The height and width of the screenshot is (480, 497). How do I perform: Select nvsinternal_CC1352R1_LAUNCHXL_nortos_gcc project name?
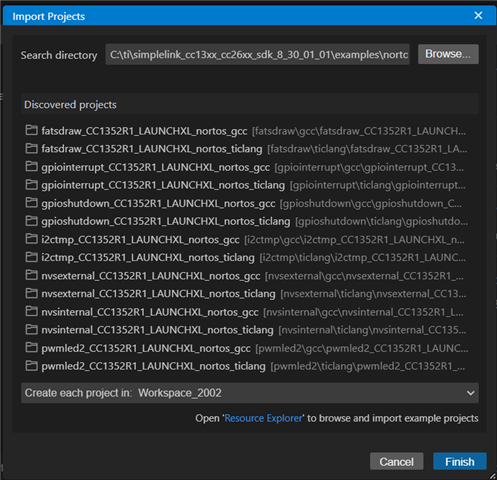coord(150,312)
